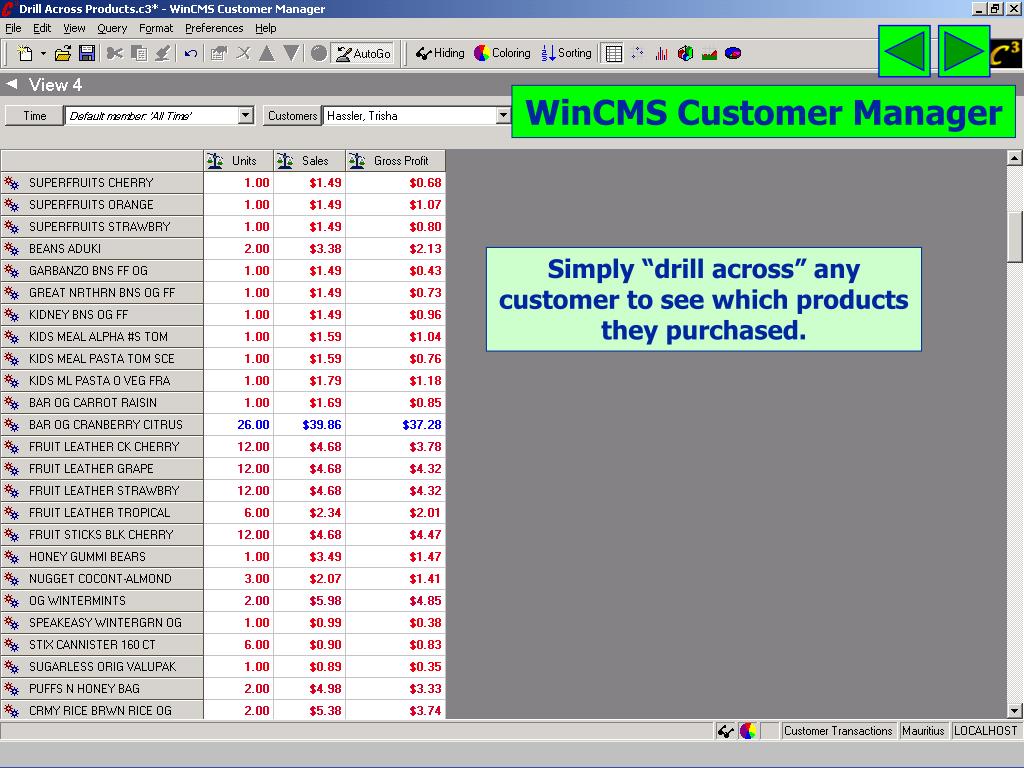
Task: Click the Paste brush icon
Action: click(163, 54)
